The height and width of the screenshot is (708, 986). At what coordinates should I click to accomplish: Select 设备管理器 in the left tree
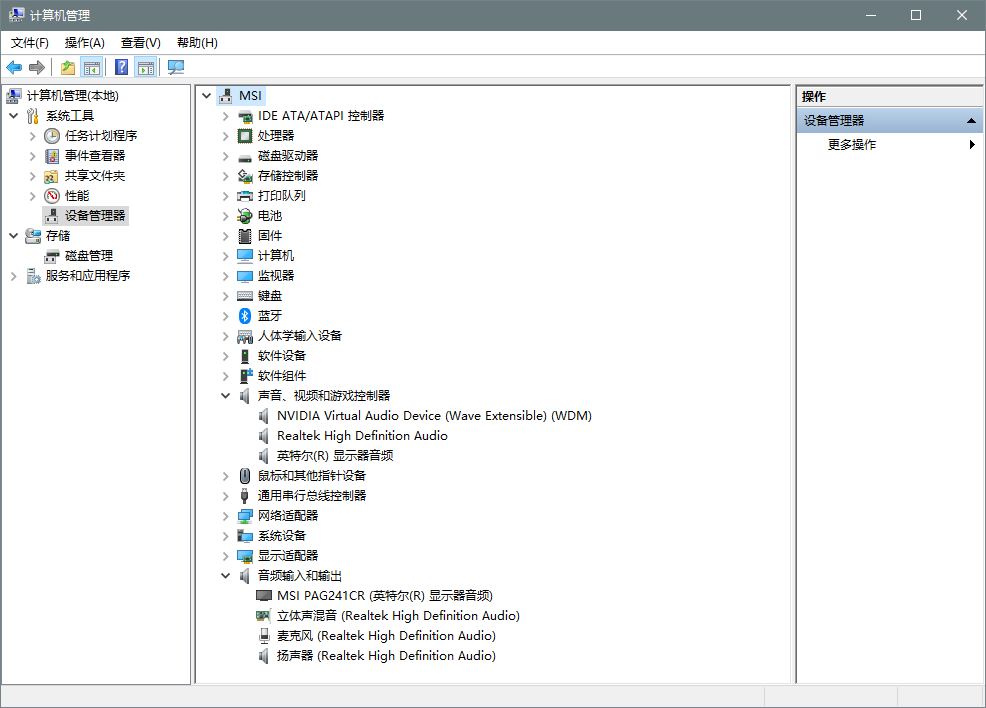95,216
